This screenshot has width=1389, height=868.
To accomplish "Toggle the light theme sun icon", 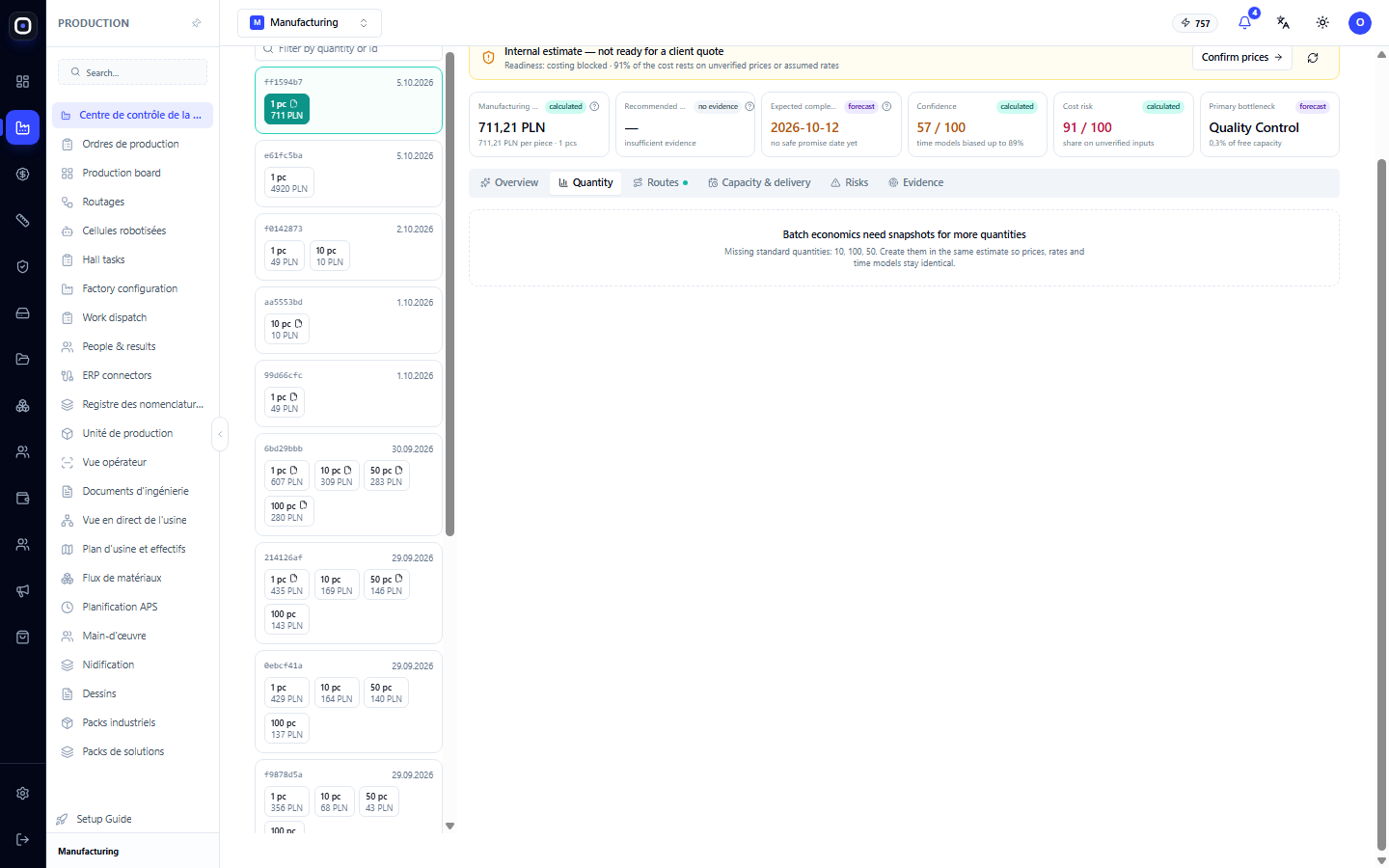I will 1322,22.
